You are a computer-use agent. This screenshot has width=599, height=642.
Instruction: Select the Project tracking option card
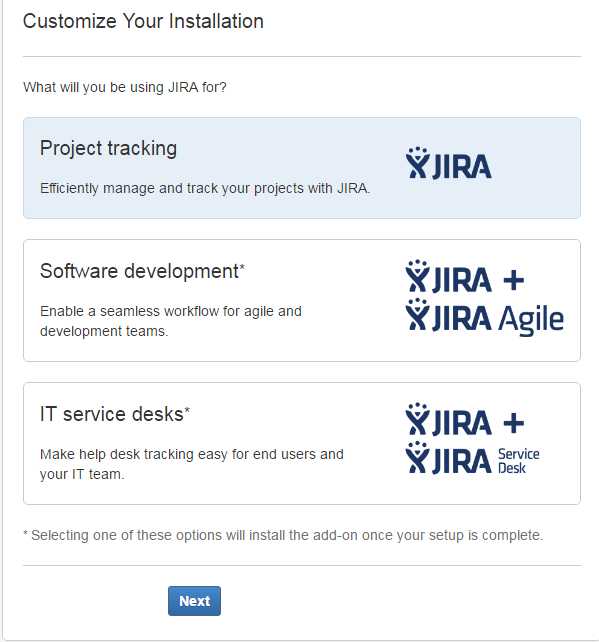(x=302, y=168)
